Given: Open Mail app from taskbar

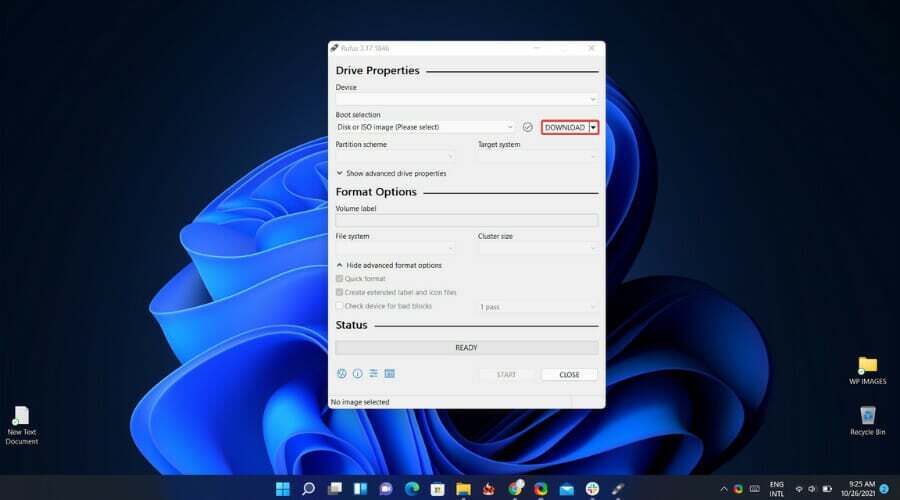Looking at the screenshot, I should tap(567, 489).
